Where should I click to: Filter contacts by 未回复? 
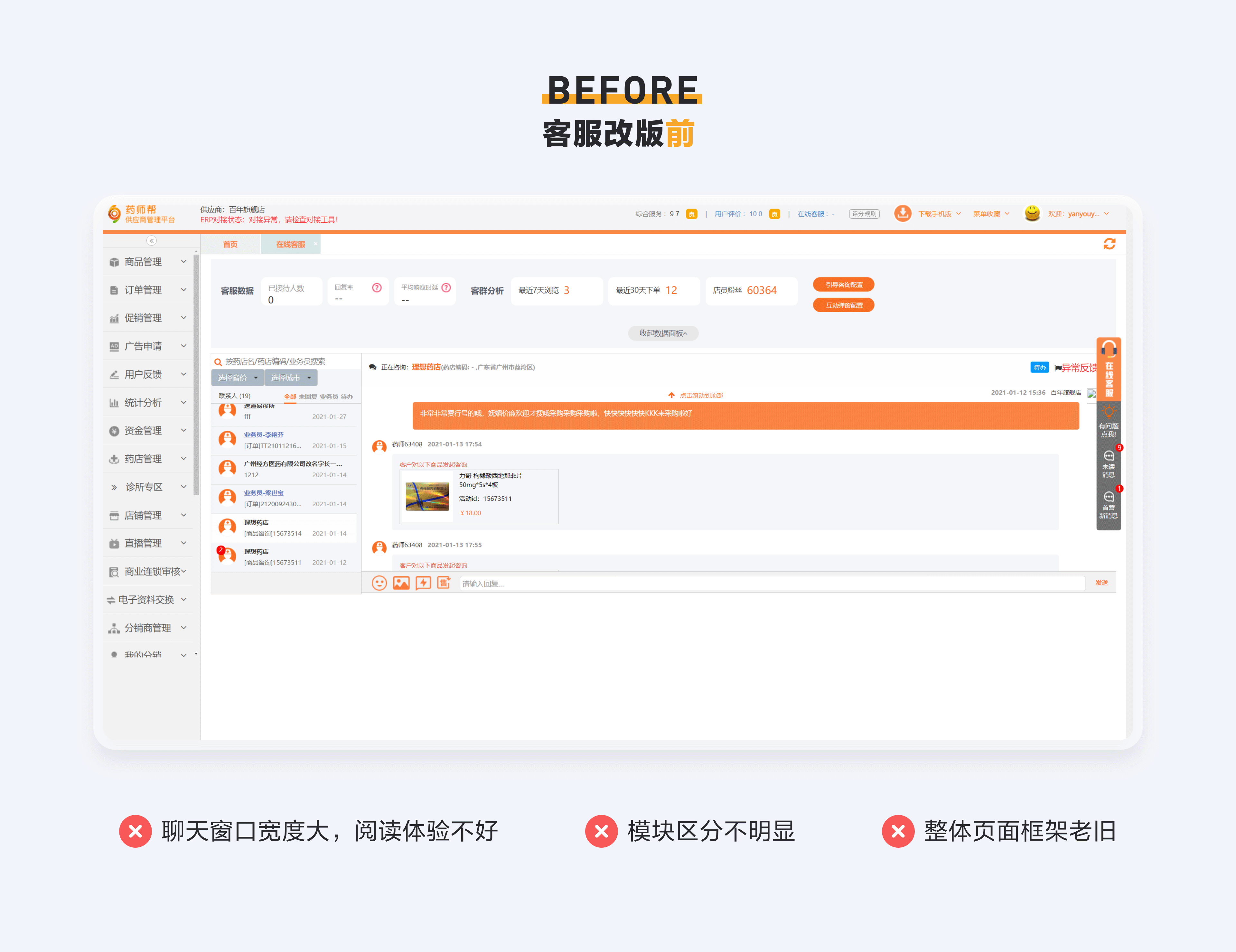click(x=308, y=396)
